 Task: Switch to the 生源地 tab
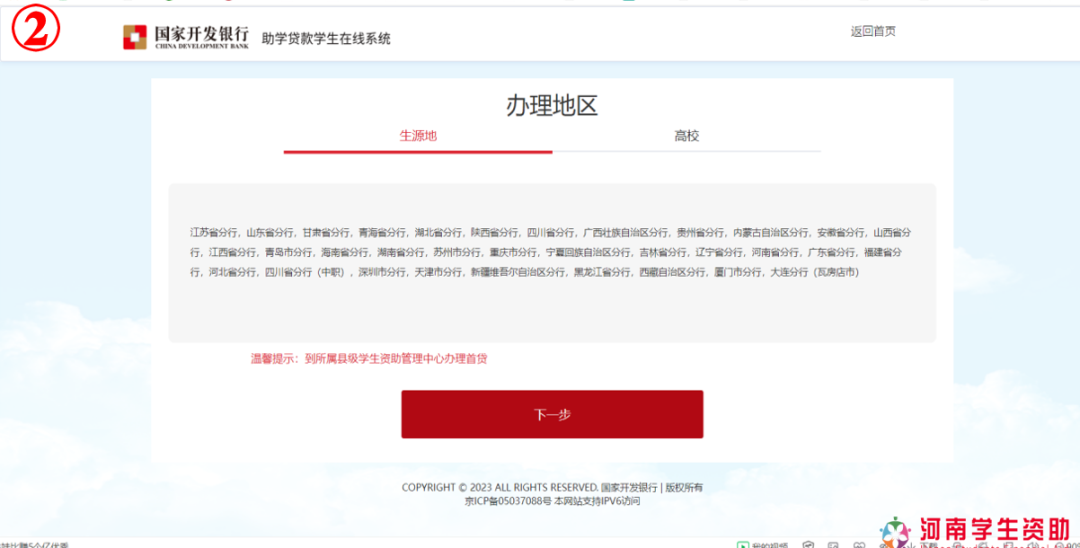point(418,136)
